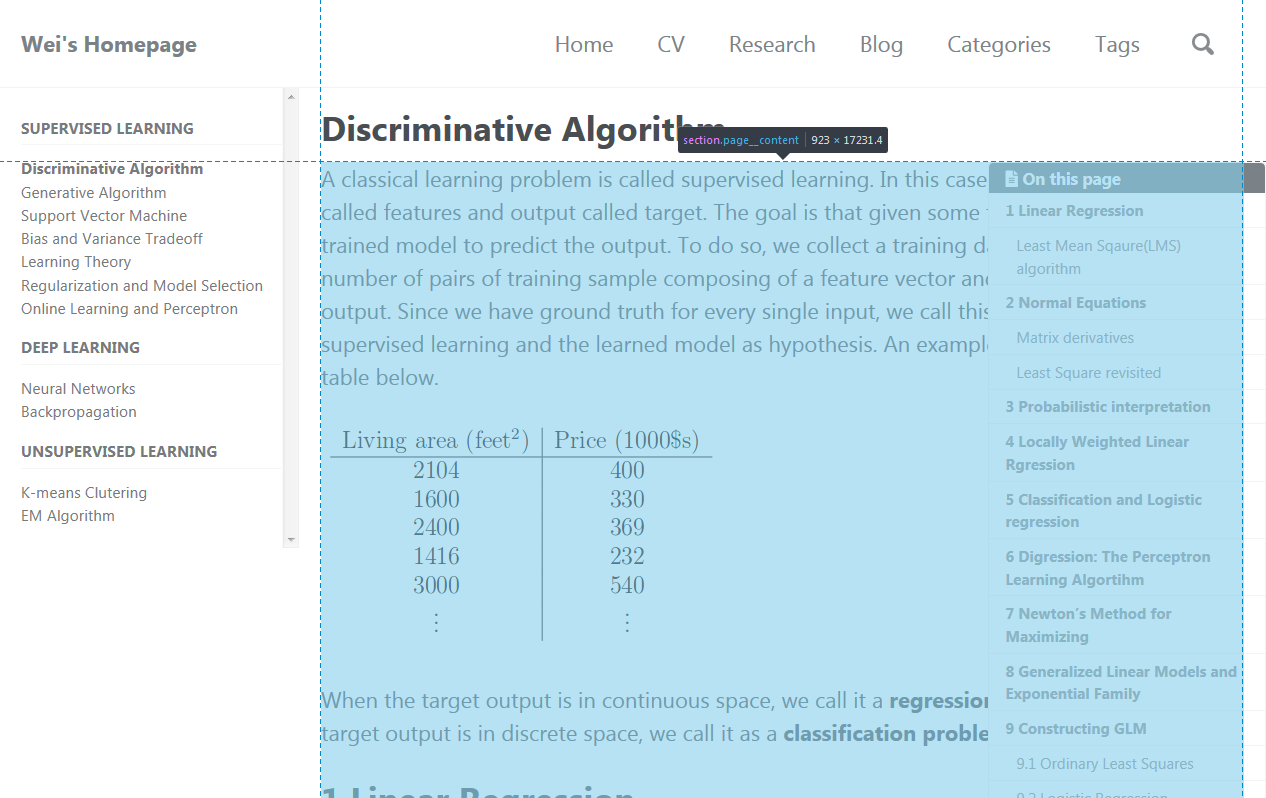The image size is (1266, 798).
Task: Browse the Categories page
Action: click(x=998, y=44)
